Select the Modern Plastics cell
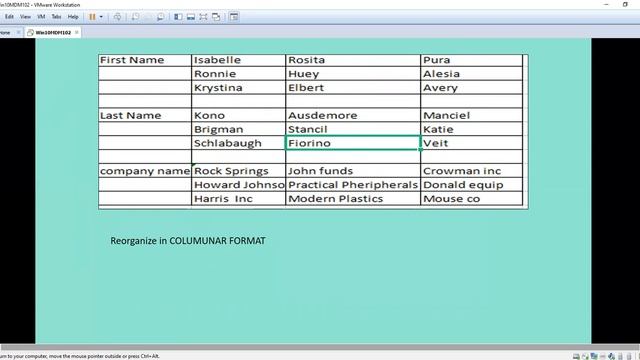The height and width of the screenshot is (360, 640). pyautogui.click(x=353, y=199)
